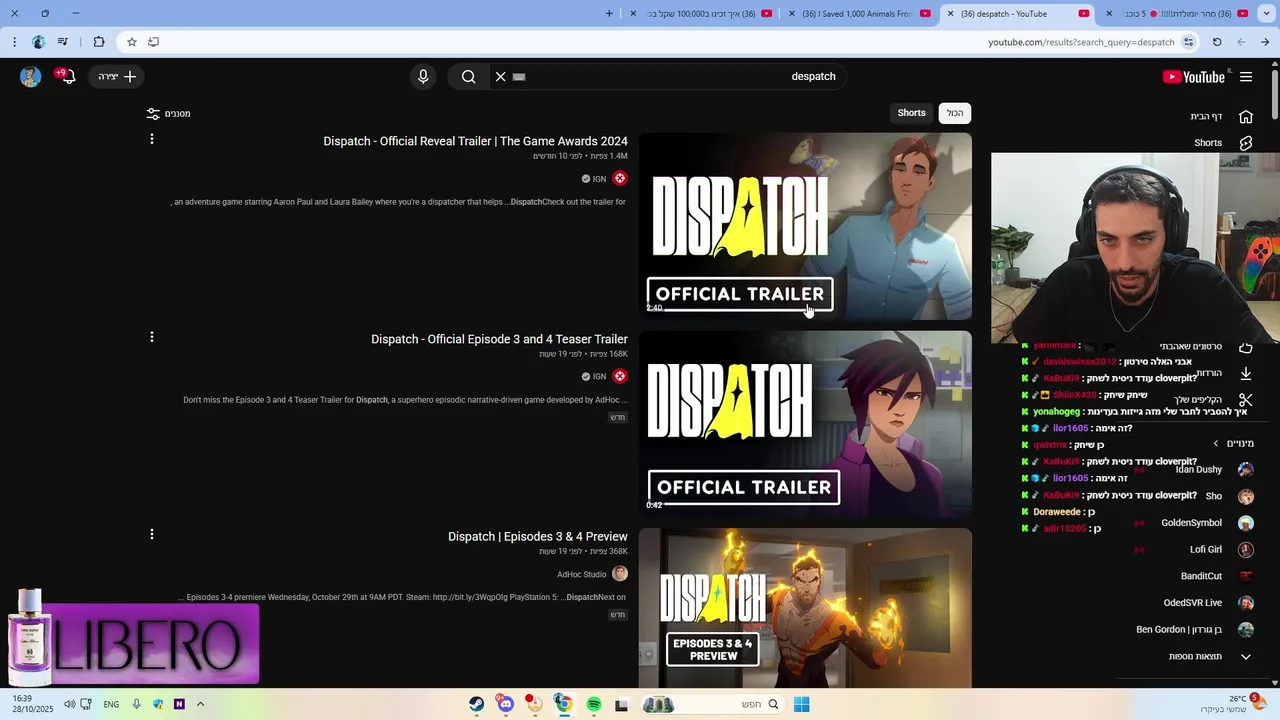Open browser media controls icon
Image resolution: width=1280 pixels, height=720 pixels.
pos(63,42)
